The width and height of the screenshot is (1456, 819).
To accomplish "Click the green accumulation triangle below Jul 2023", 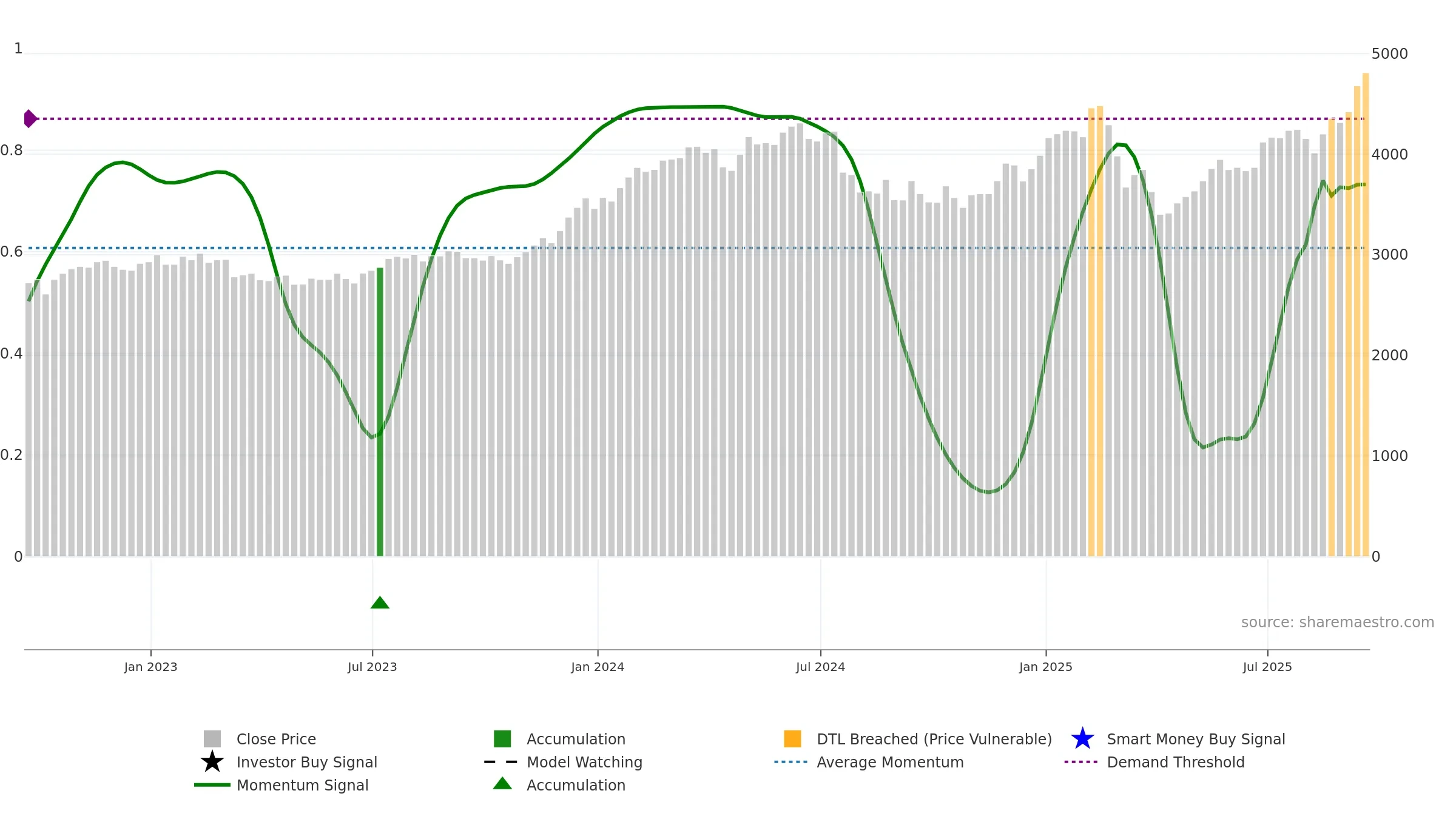I will [x=380, y=602].
